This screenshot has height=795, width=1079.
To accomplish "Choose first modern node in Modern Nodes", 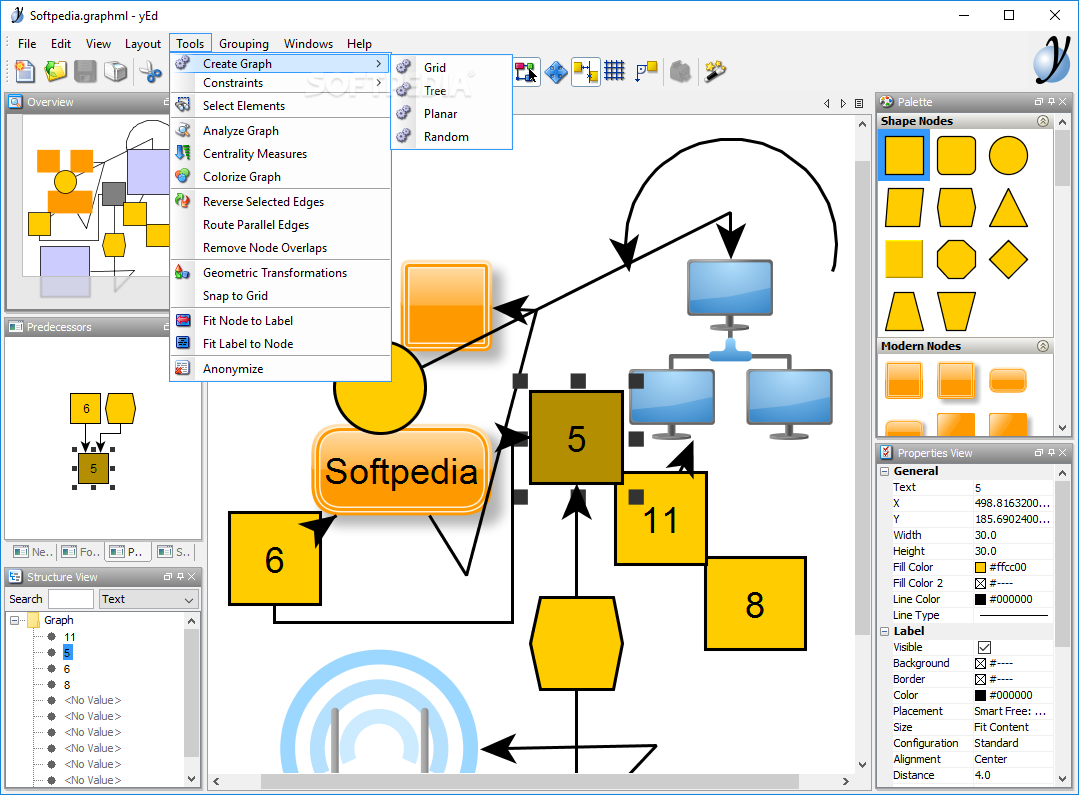I will tap(904, 381).
